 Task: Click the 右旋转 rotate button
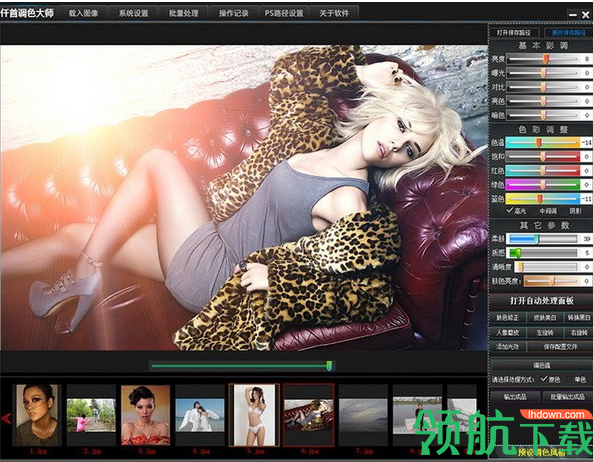[579, 332]
